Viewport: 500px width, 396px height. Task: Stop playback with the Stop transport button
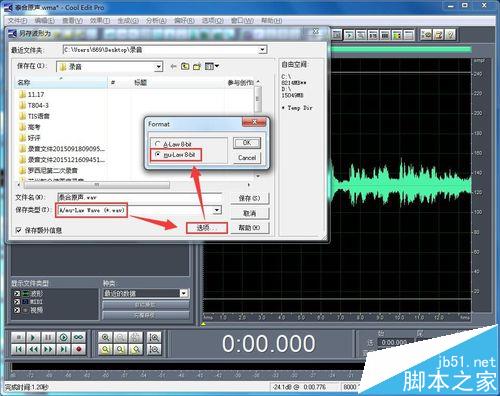pyautogui.click(x=18, y=337)
